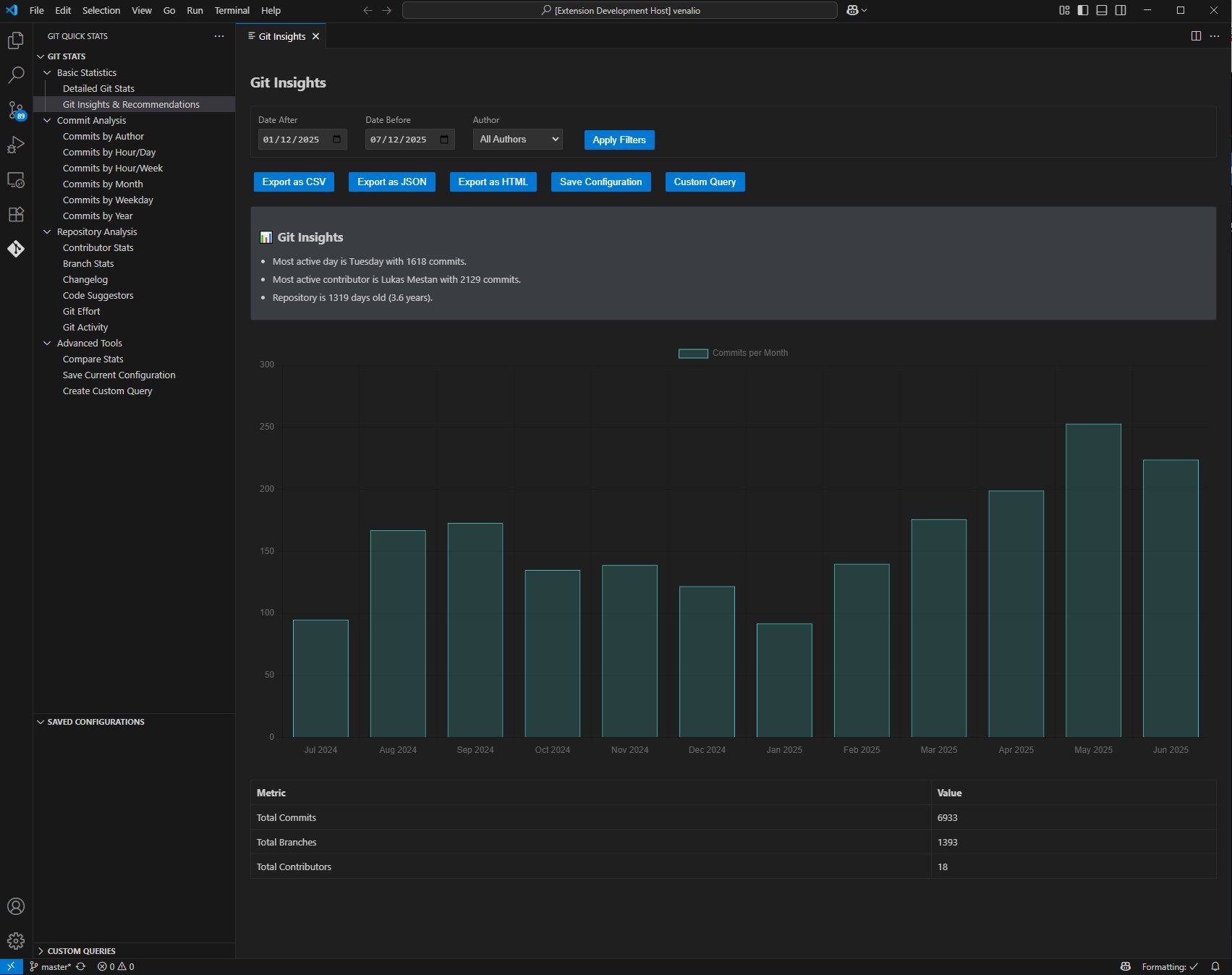Open the Explorer view in activity bar

tap(16, 41)
